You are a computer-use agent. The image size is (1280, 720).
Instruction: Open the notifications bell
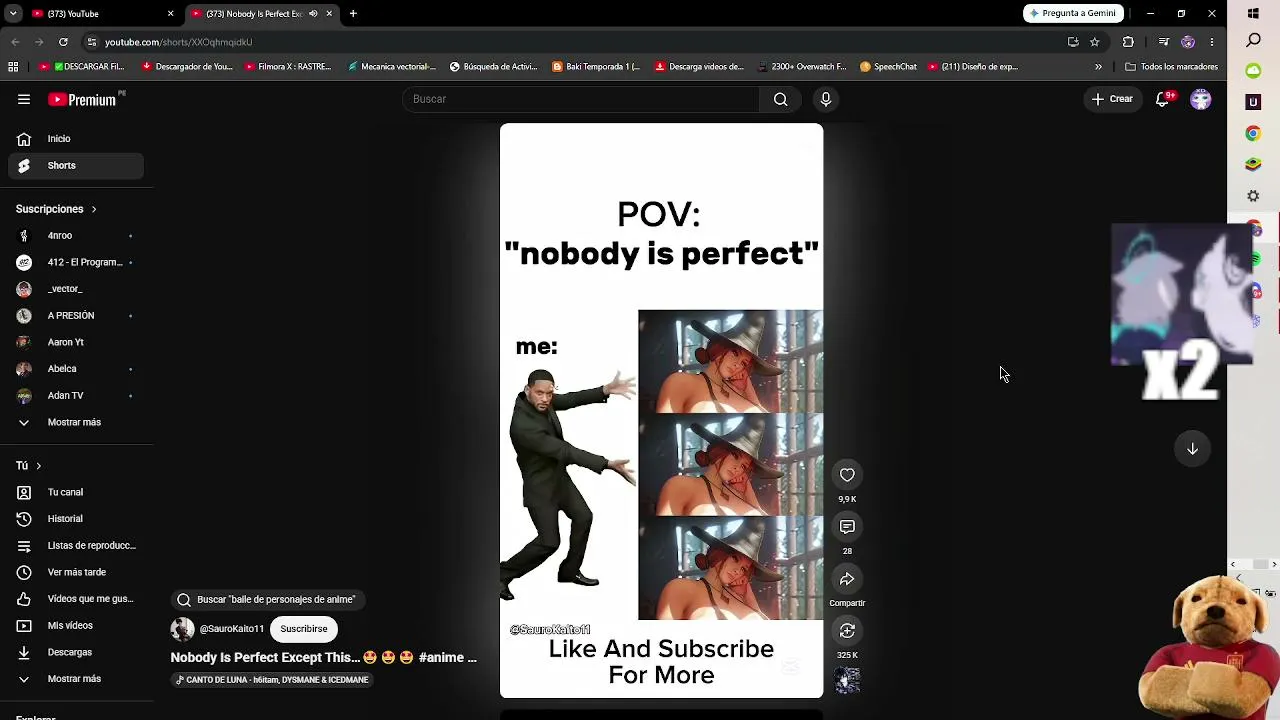click(x=1163, y=99)
